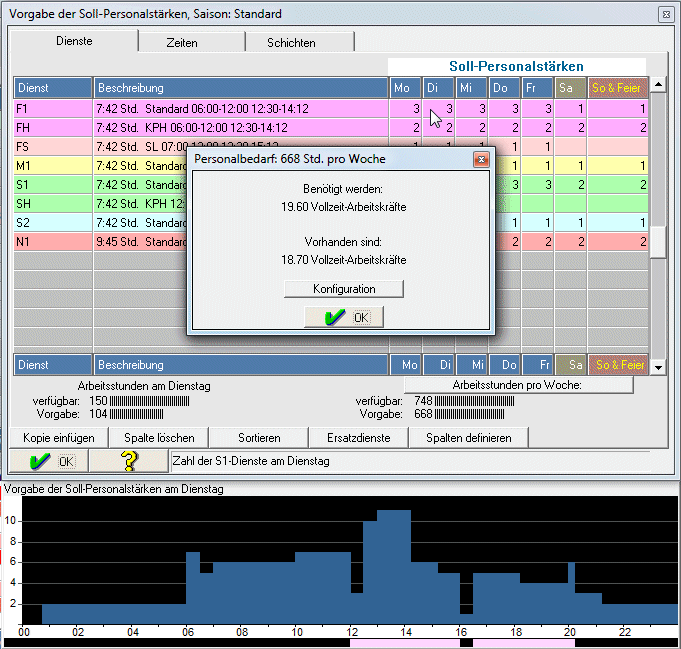Click the Kopie einfügen button
The image size is (681, 649).
59,438
